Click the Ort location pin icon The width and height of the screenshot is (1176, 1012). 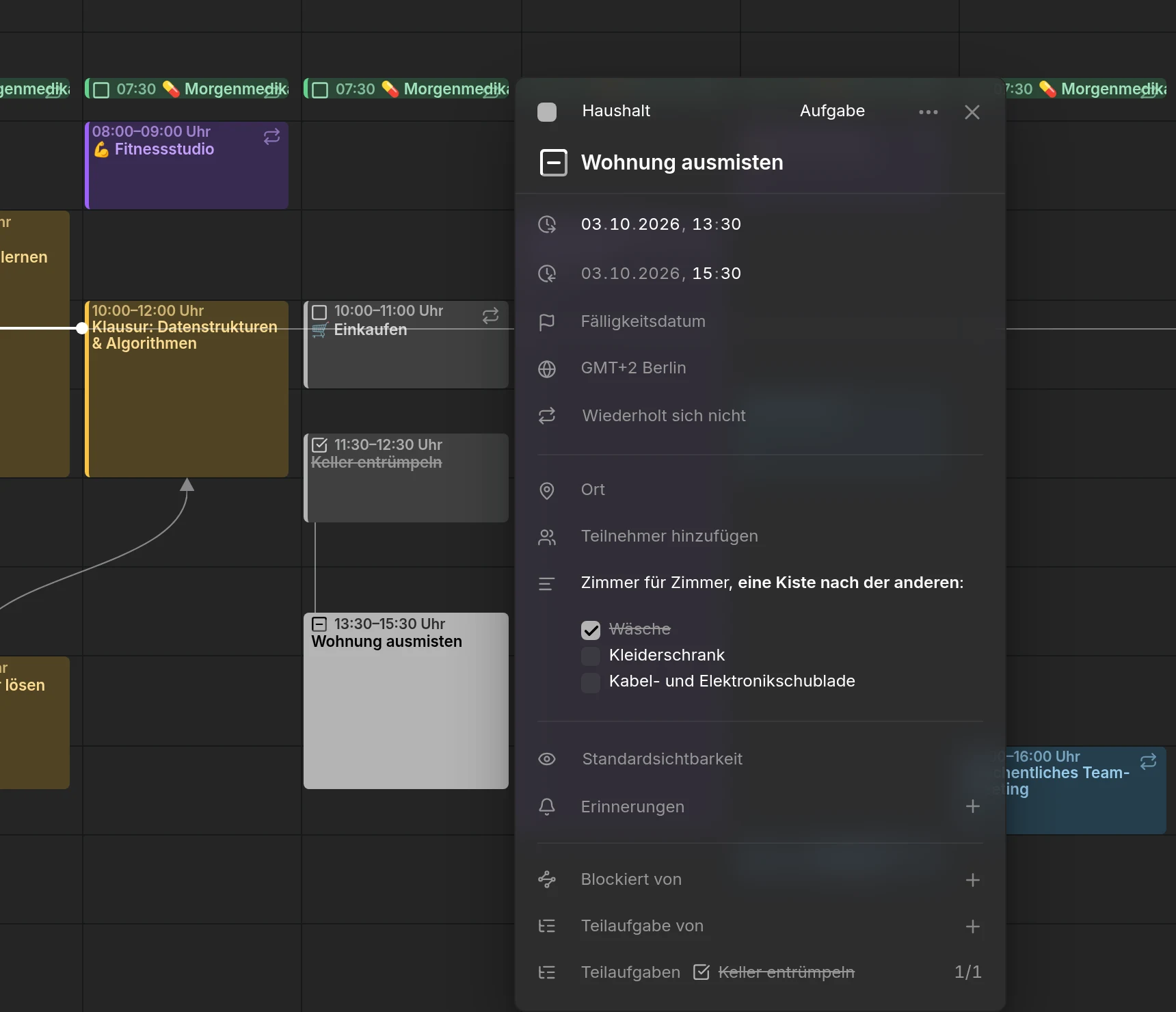(547, 491)
